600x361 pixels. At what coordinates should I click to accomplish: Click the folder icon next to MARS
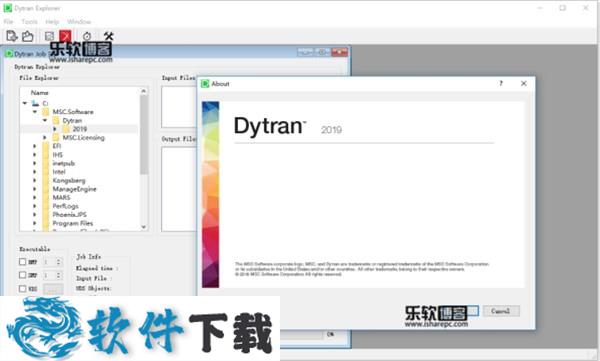46,198
